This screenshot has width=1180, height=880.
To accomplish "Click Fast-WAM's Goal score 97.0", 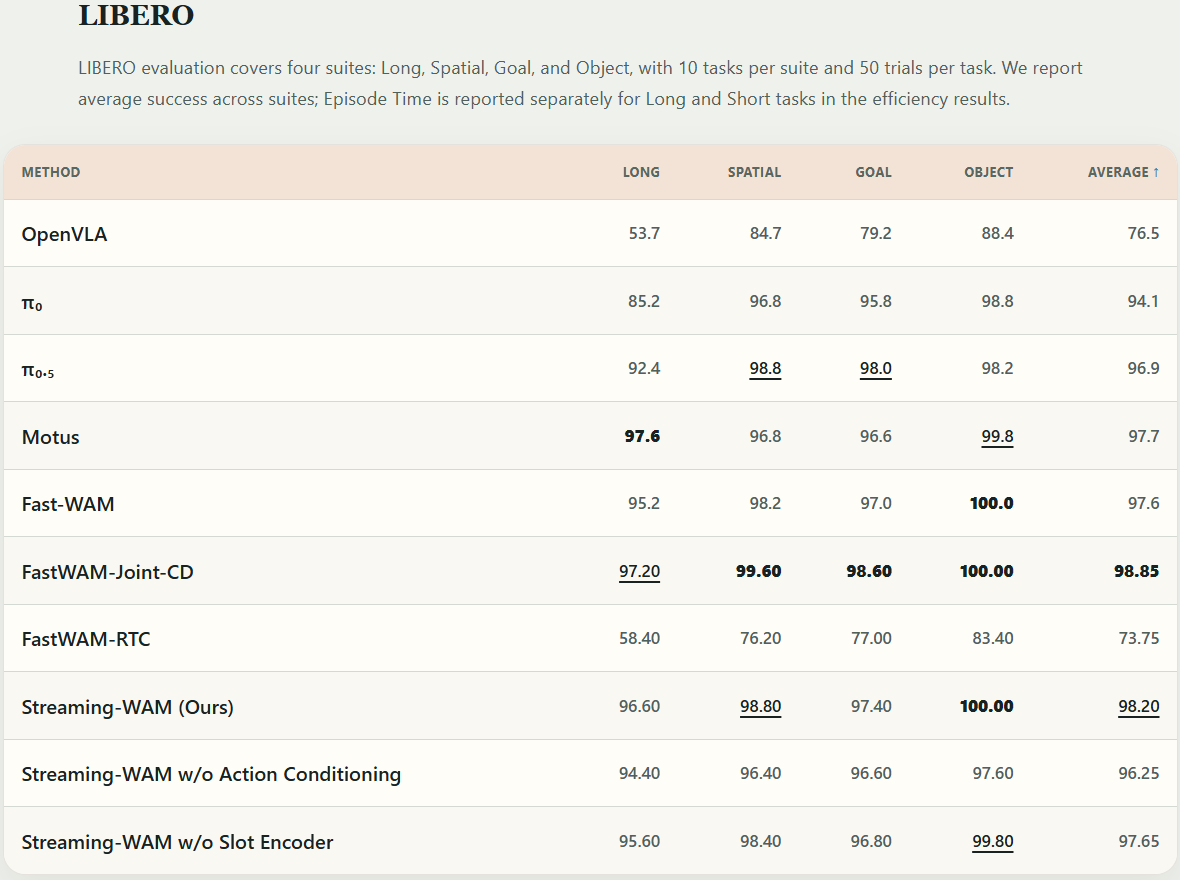I will (876, 503).
